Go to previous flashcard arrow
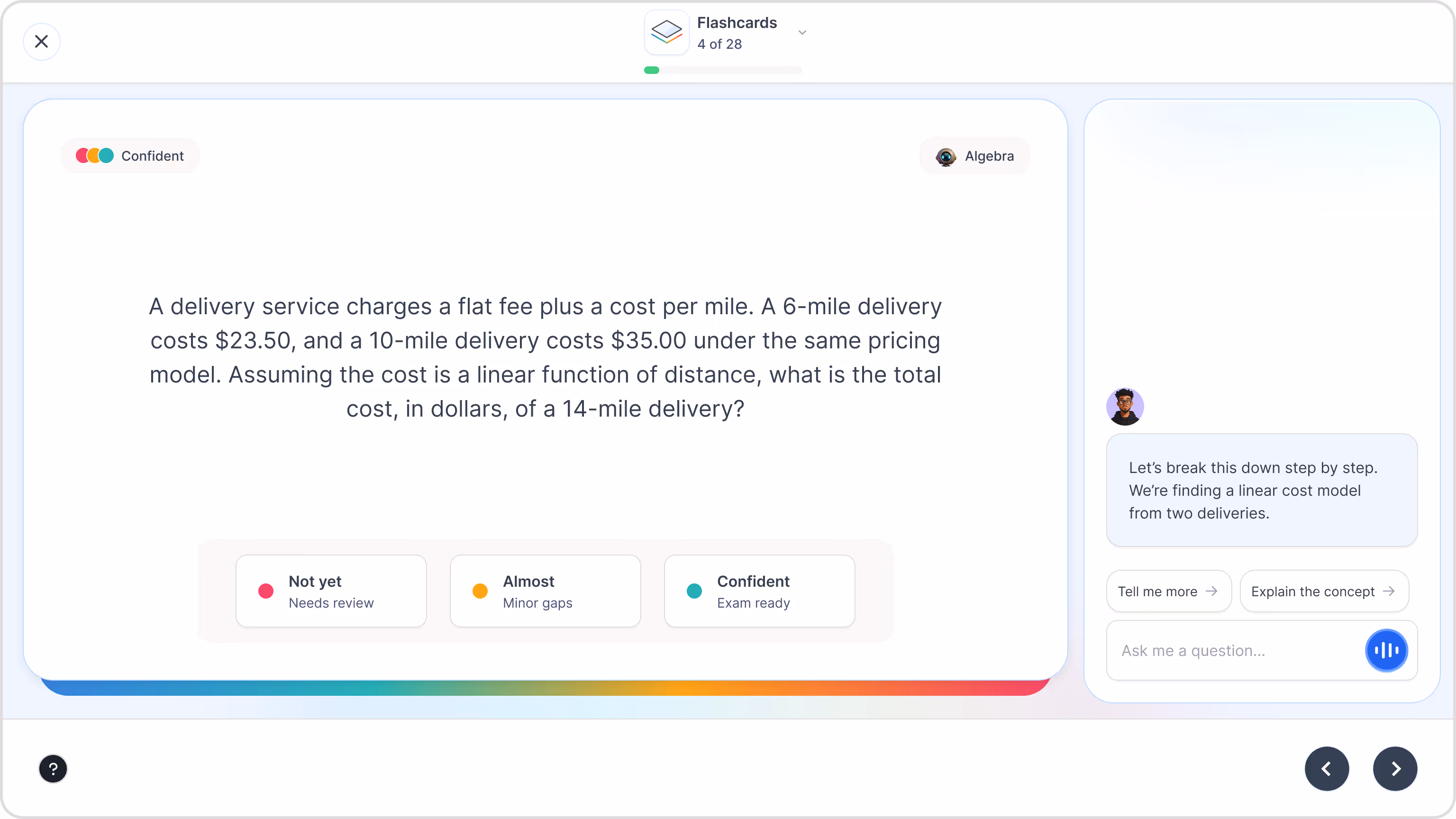This screenshot has height=819, width=1456. (1327, 769)
